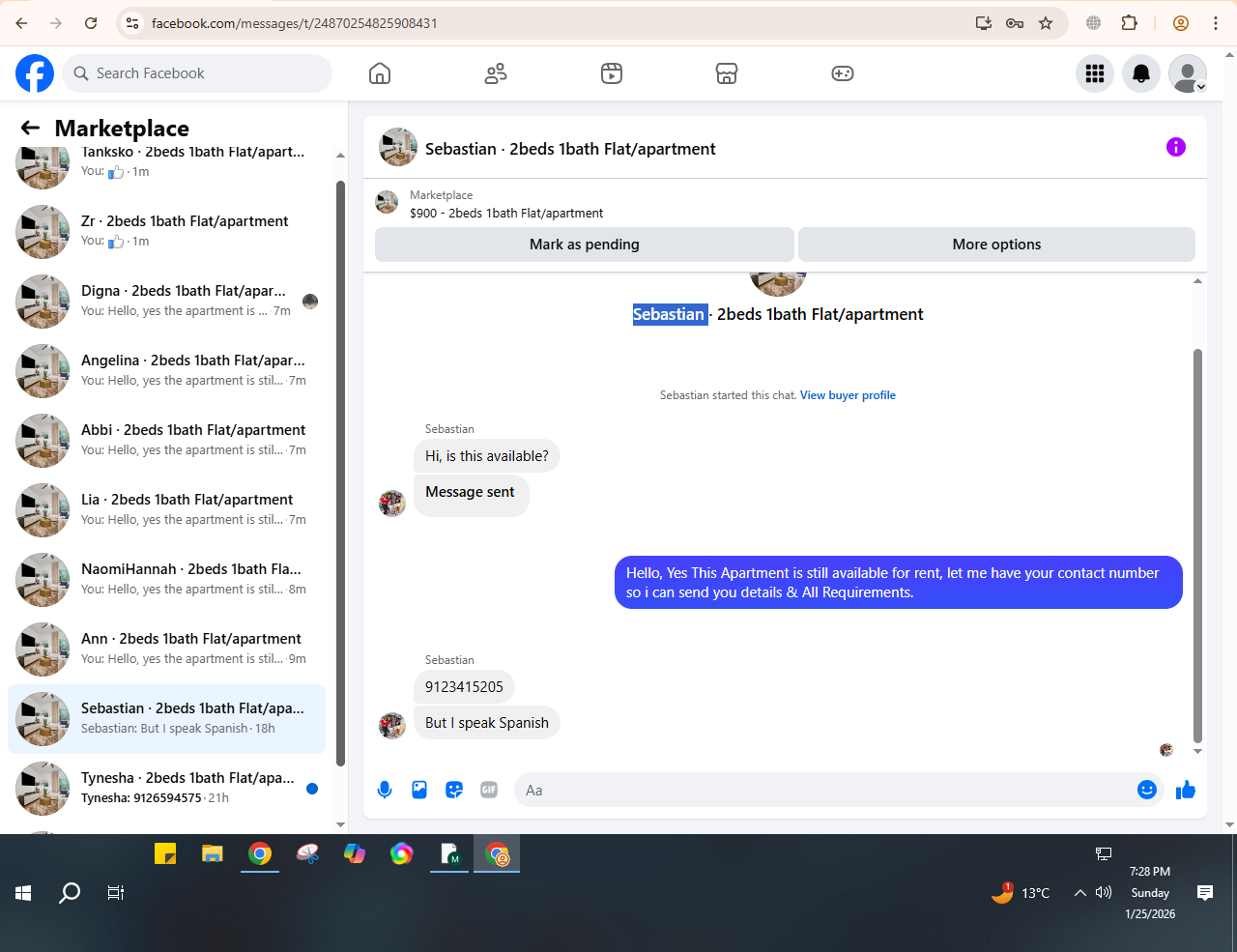Viewport: 1237px width, 952px height.
Task: Bookmark this page with the star
Action: 1046,23
